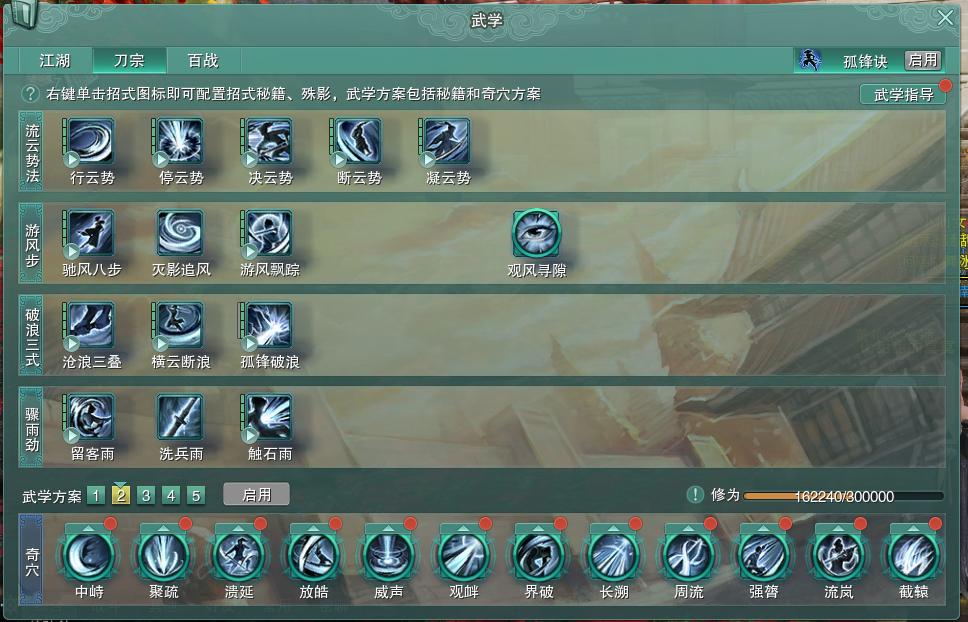This screenshot has height=622, width=968.
Task: Click the 武学指导 button
Action: coord(903,94)
